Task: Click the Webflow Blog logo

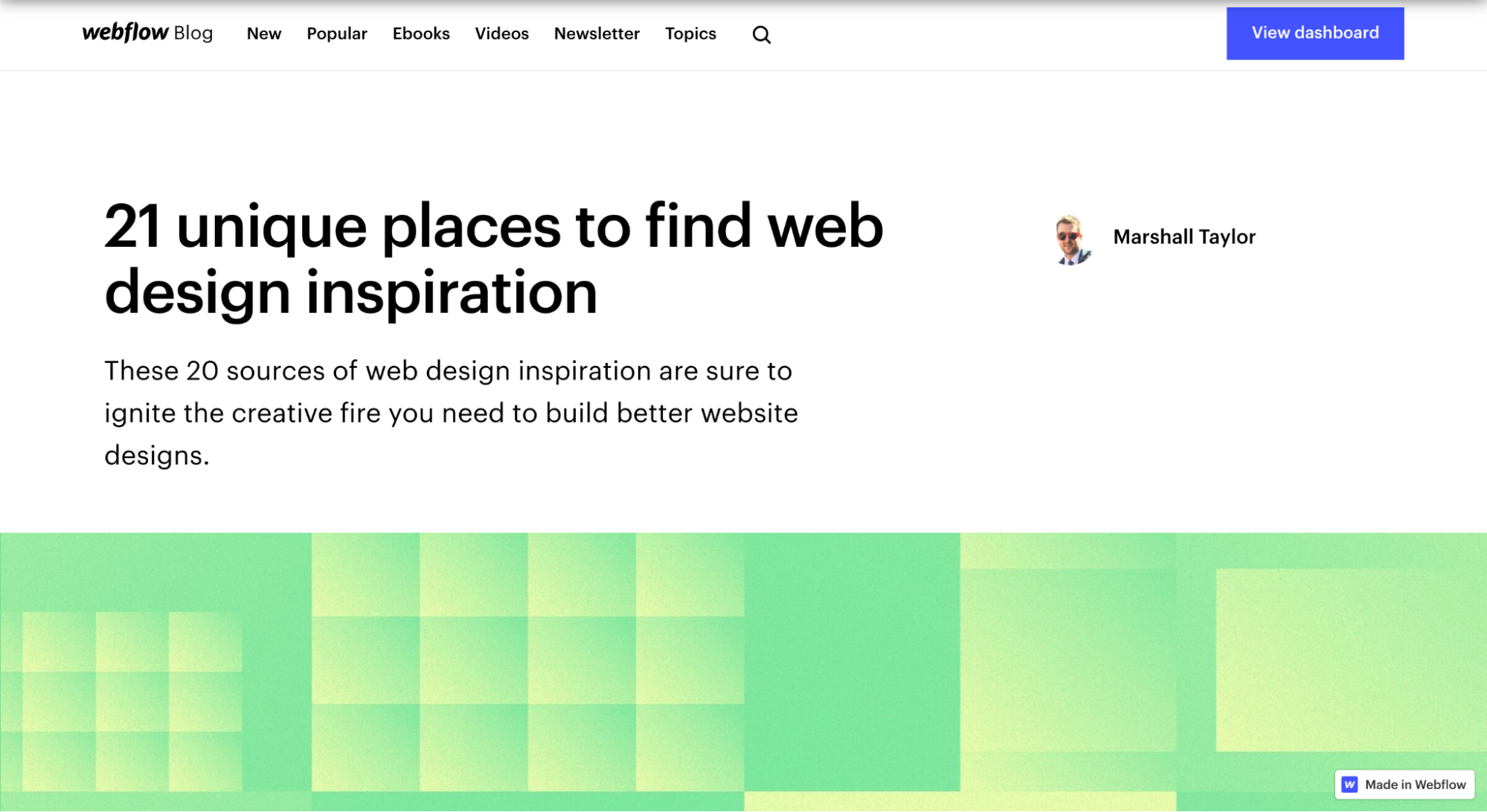Action: pyautogui.click(x=146, y=33)
